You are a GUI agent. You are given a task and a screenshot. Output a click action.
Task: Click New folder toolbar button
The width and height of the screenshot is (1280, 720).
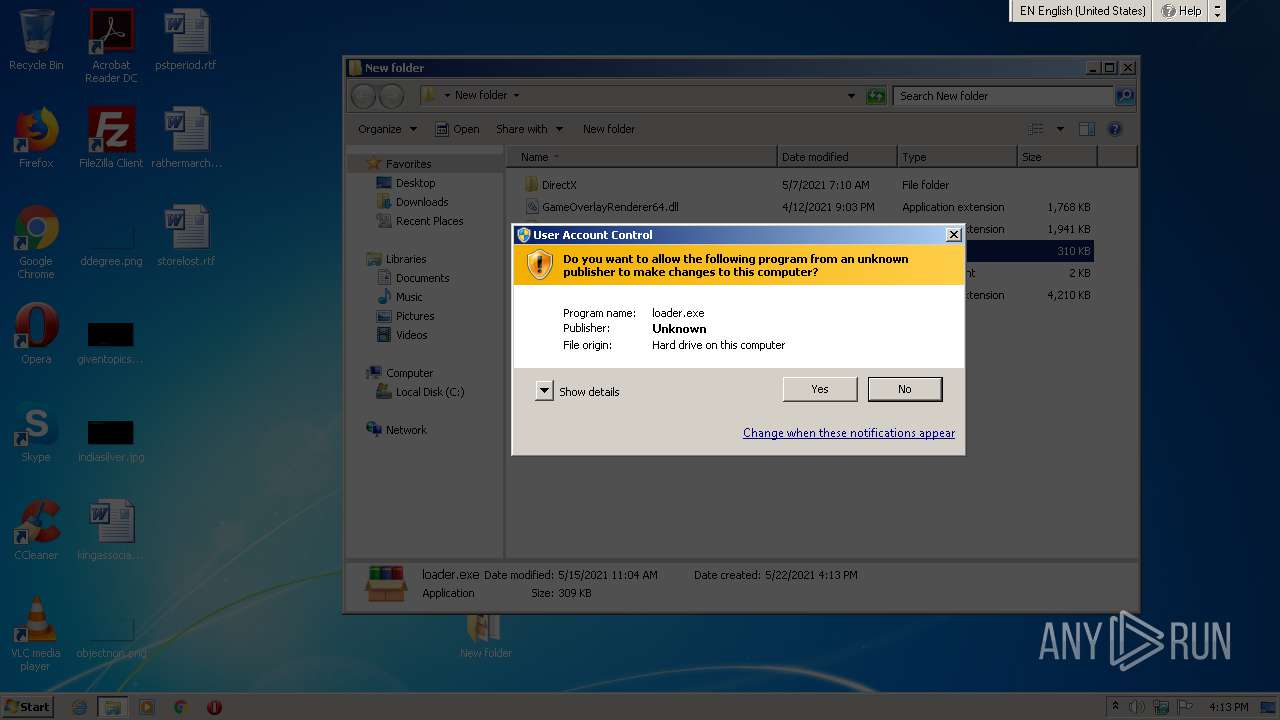[x=609, y=129]
